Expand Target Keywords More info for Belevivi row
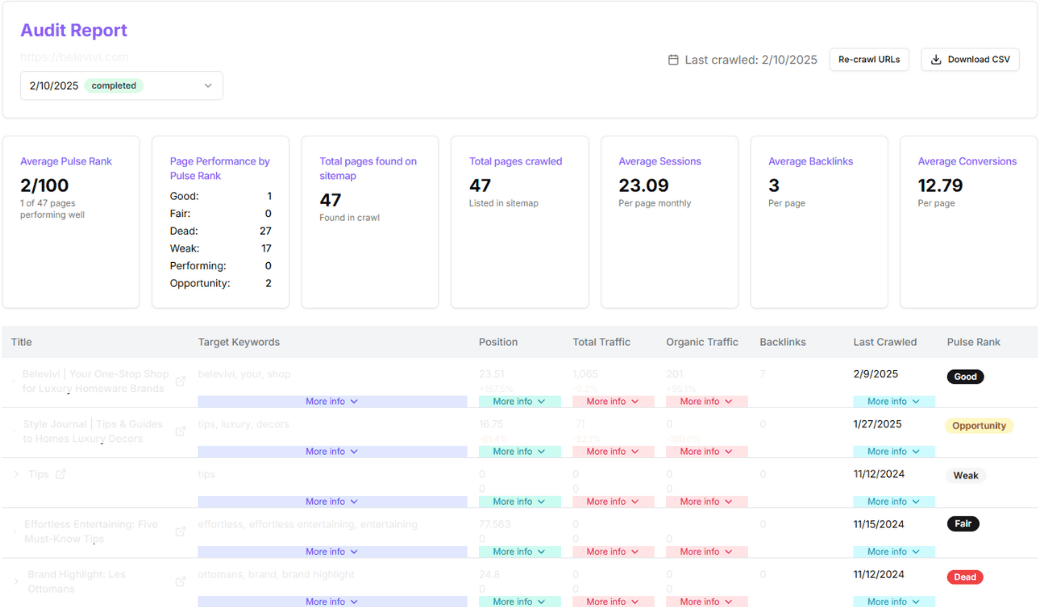 332,402
